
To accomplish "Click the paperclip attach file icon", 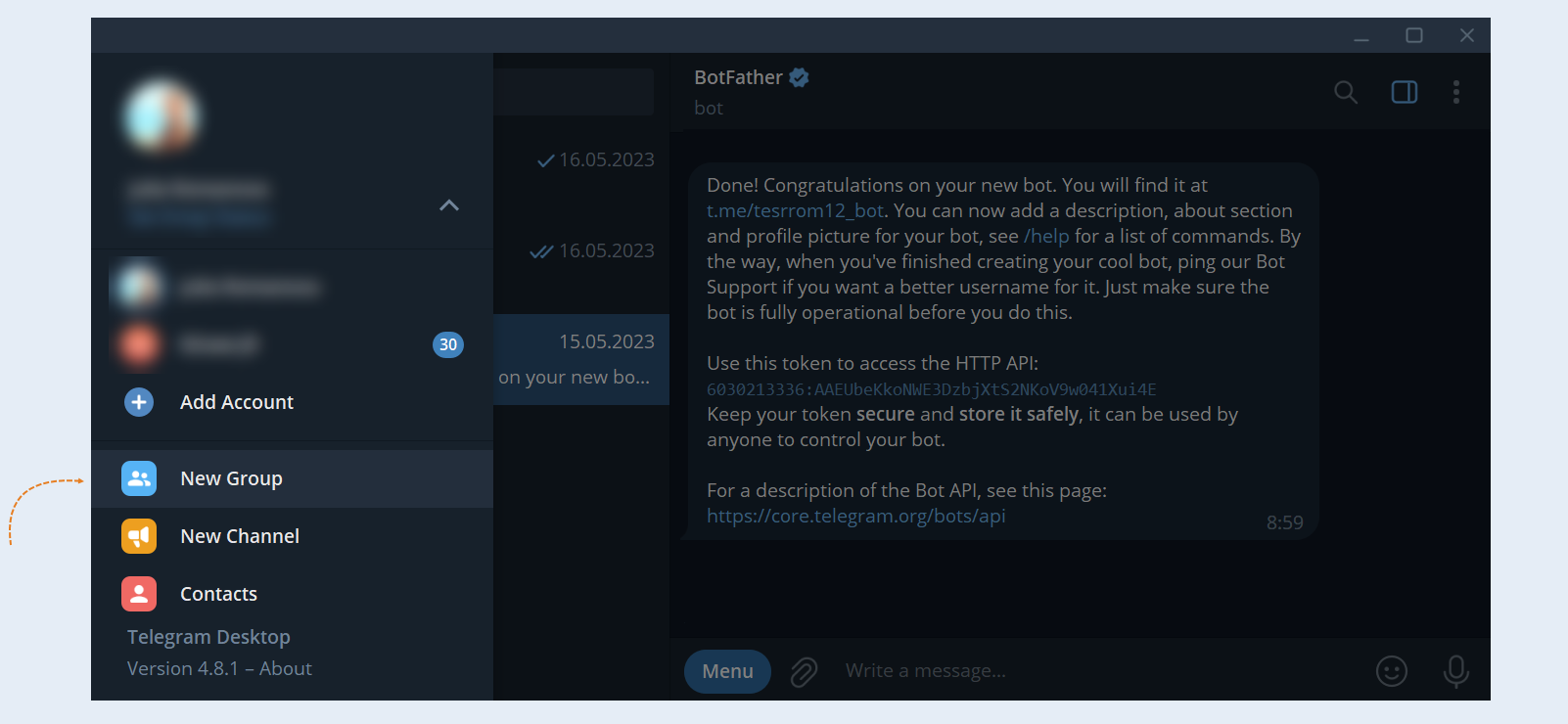I will coord(804,672).
